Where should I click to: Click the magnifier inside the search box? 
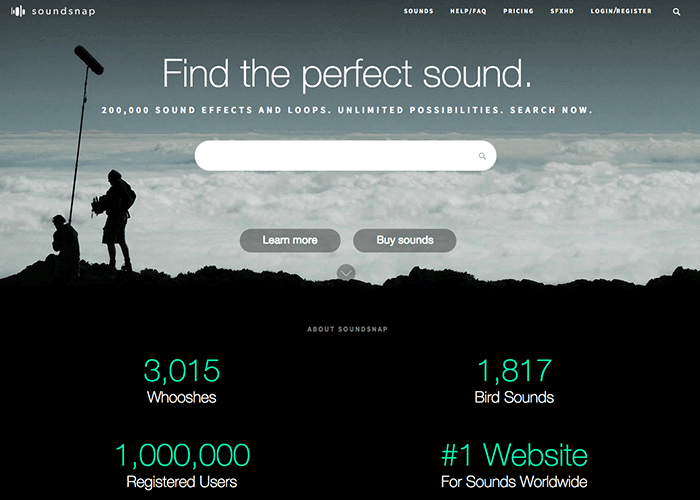click(x=482, y=156)
